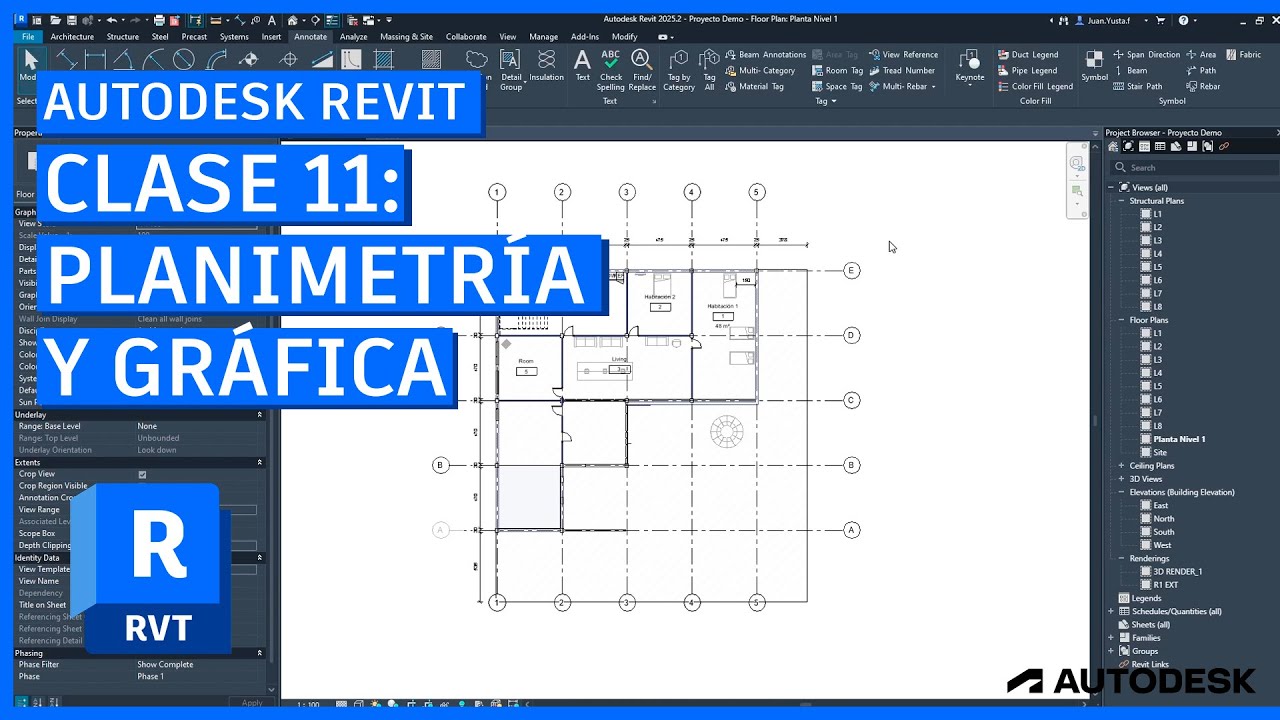Image resolution: width=1280 pixels, height=720 pixels.
Task: Switch to the Architecture ribbon tab
Action: coord(72,37)
